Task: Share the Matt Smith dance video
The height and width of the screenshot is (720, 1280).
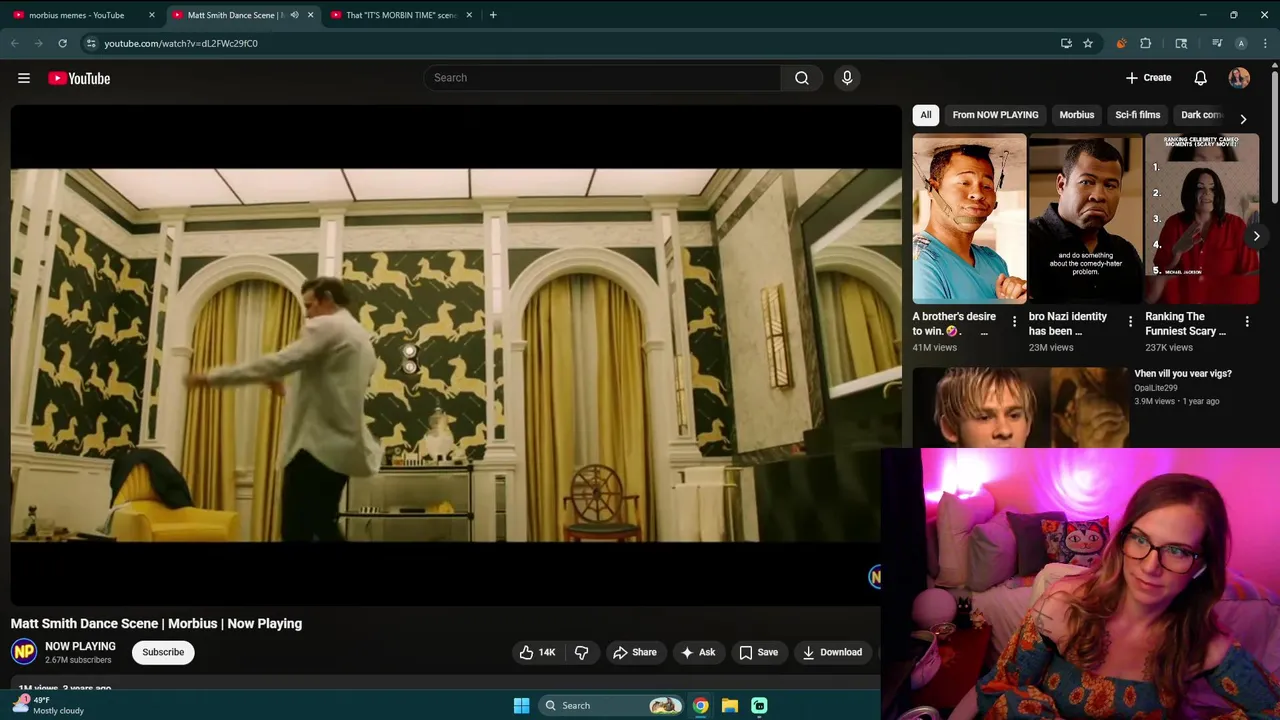Action: pos(635,652)
